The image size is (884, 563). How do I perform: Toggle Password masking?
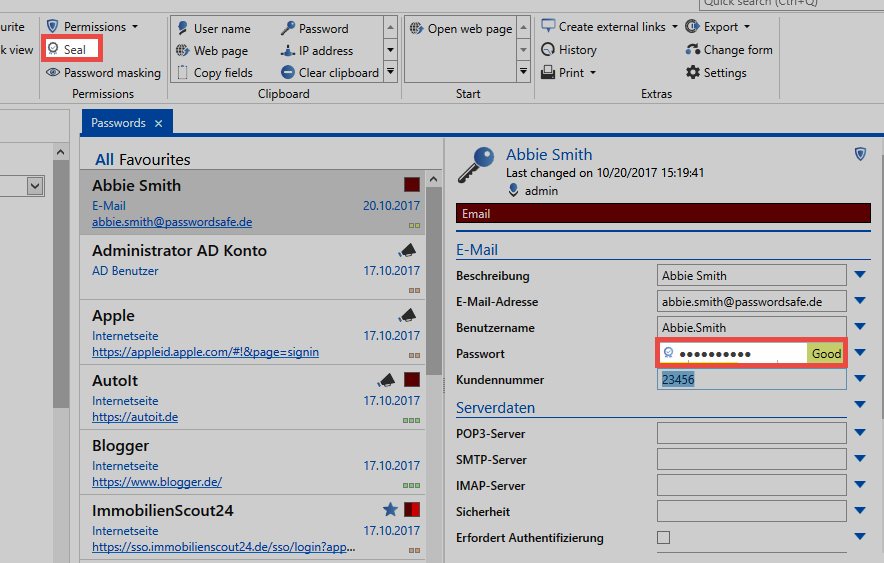pos(103,73)
